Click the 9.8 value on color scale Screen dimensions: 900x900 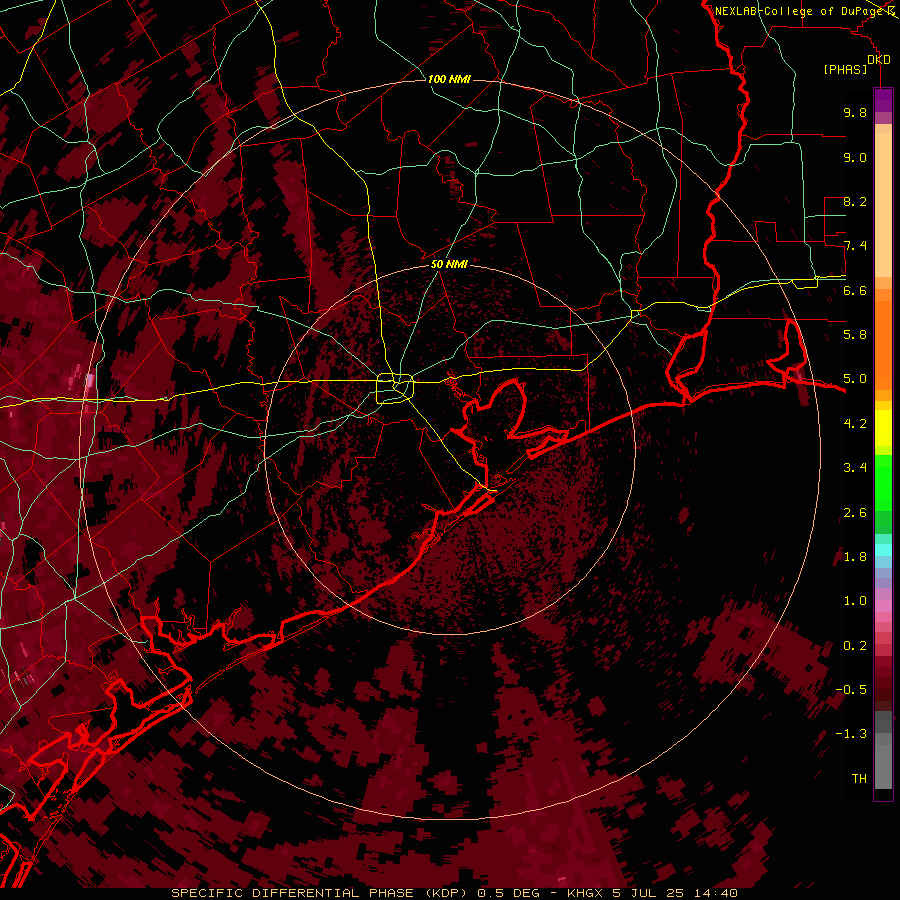coord(855,112)
